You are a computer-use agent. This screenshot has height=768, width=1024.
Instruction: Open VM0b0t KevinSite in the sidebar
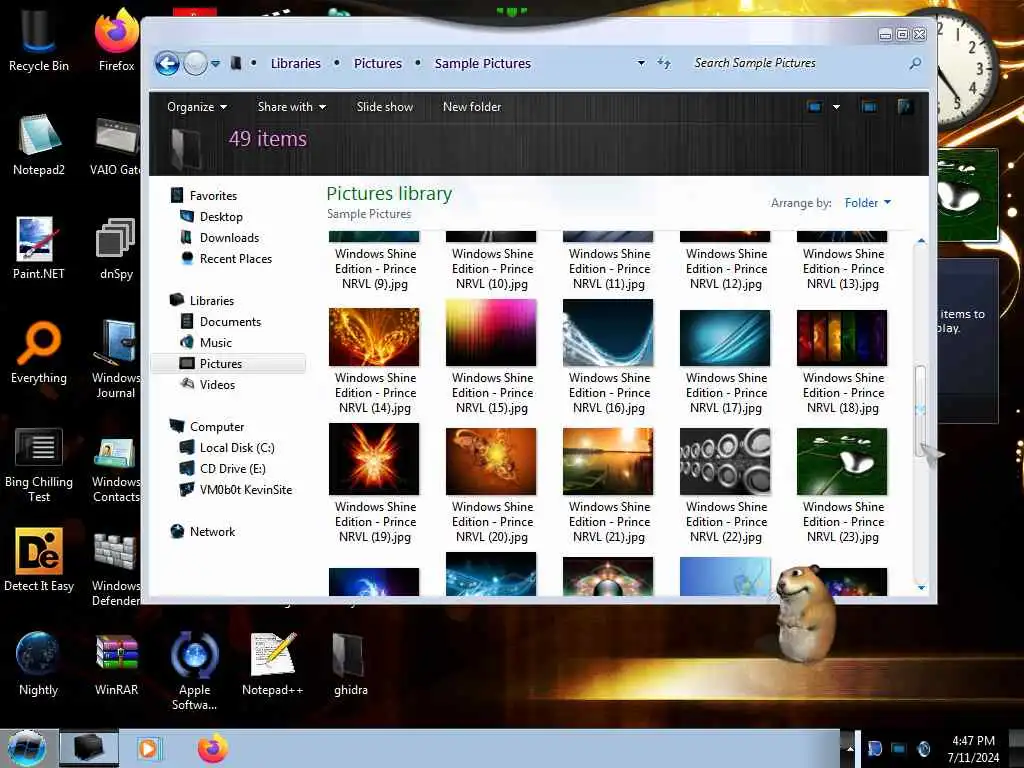pos(246,489)
